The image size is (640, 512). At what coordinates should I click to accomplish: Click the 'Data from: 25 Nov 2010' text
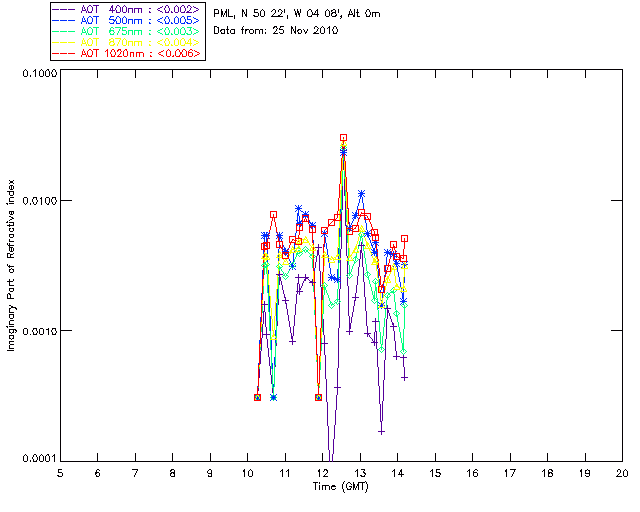[x=276, y=31]
